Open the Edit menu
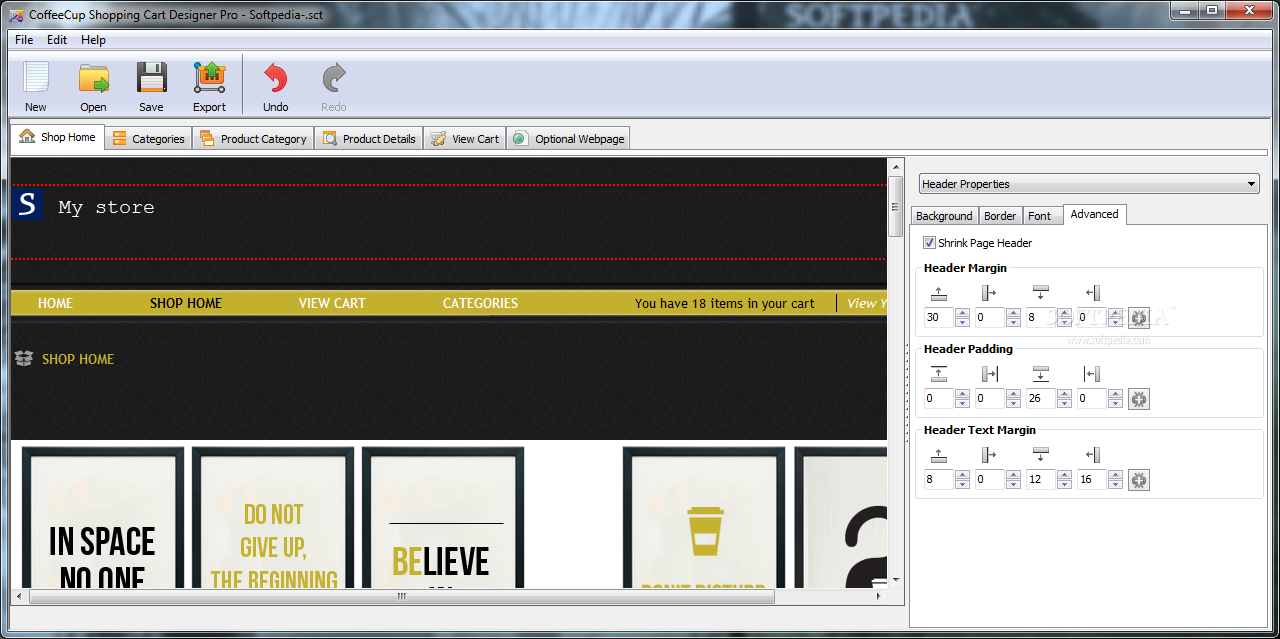Screen dimensions: 1280x639 click(x=57, y=40)
